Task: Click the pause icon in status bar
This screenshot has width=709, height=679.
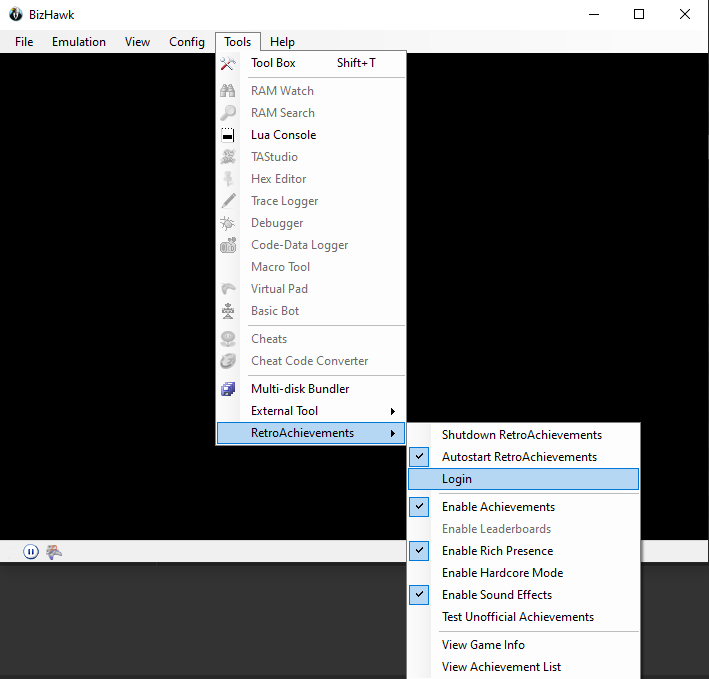Action: 31,552
